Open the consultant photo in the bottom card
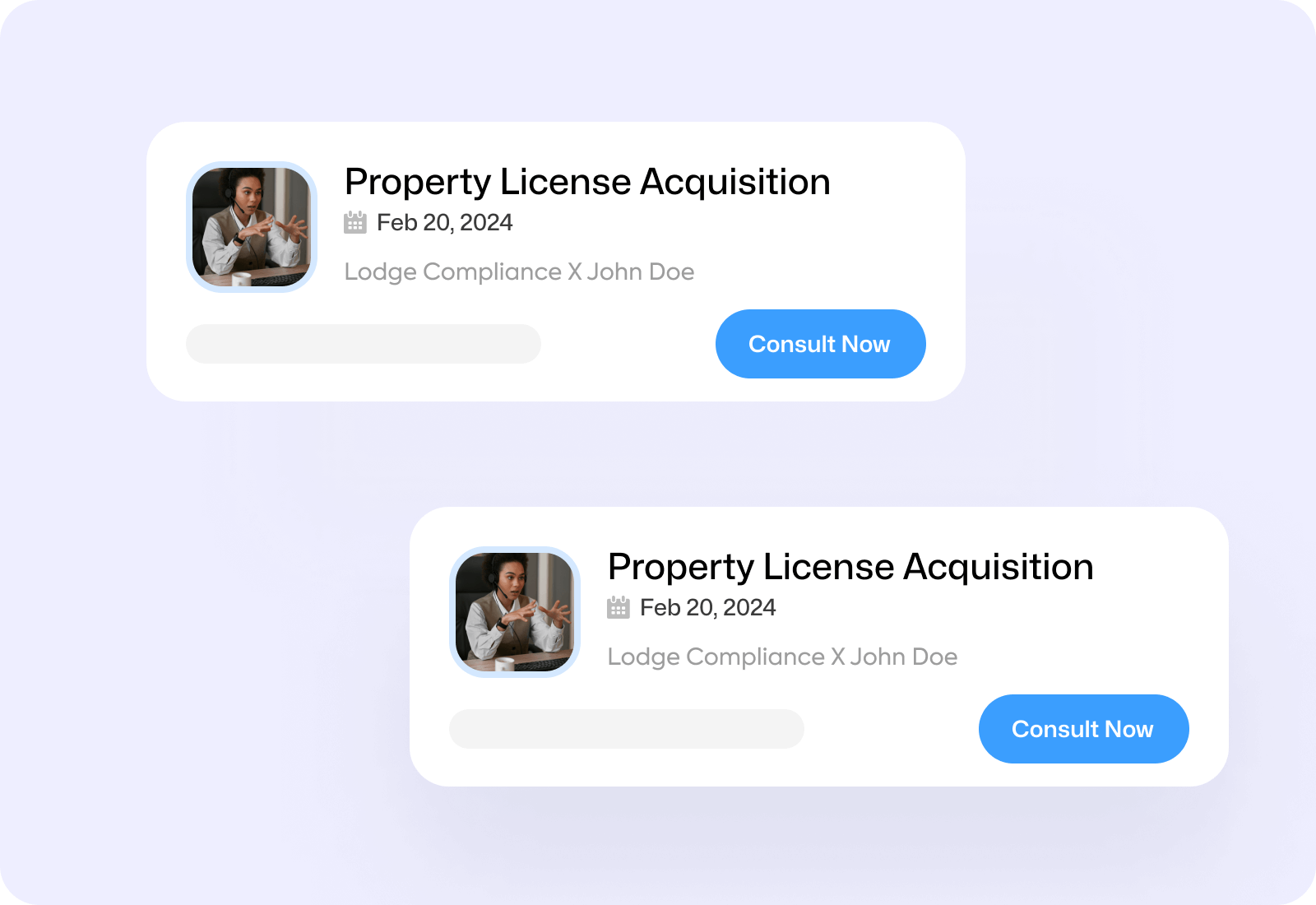The height and width of the screenshot is (905, 1316). (x=515, y=612)
